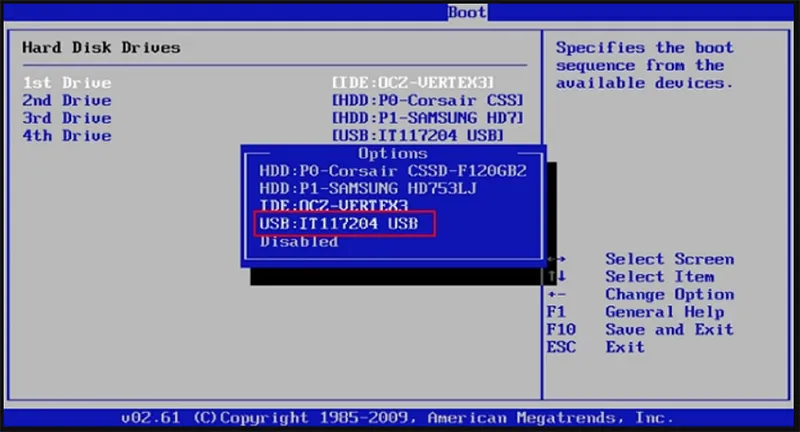The width and height of the screenshot is (800, 432).
Task: Choose IDE:OCZ-VERTEX3 in the Options popup
Action: (x=334, y=206)
